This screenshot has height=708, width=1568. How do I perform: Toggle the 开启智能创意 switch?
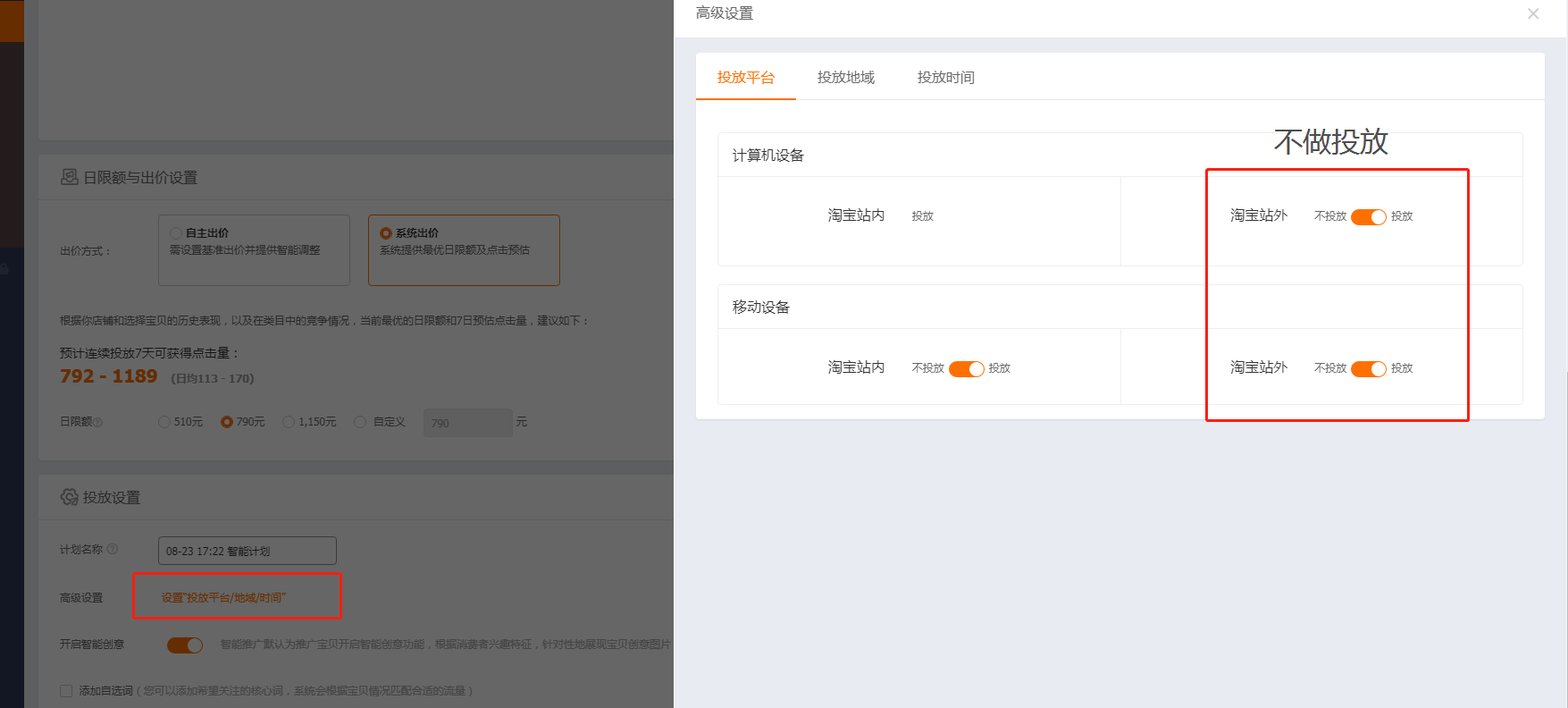[x=185, y=645]
